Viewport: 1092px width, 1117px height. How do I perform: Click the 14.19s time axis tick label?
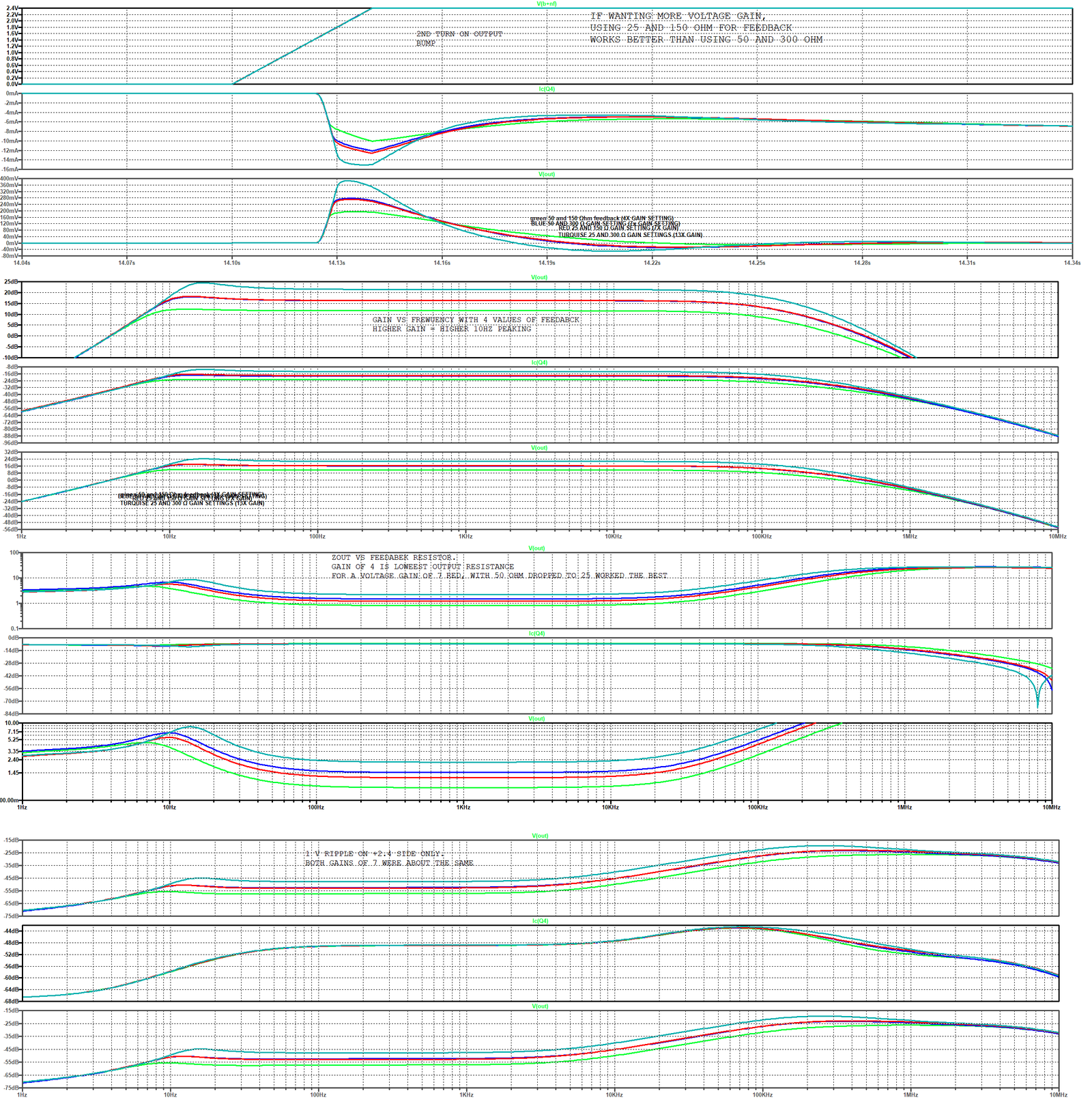tap(547, 263)
